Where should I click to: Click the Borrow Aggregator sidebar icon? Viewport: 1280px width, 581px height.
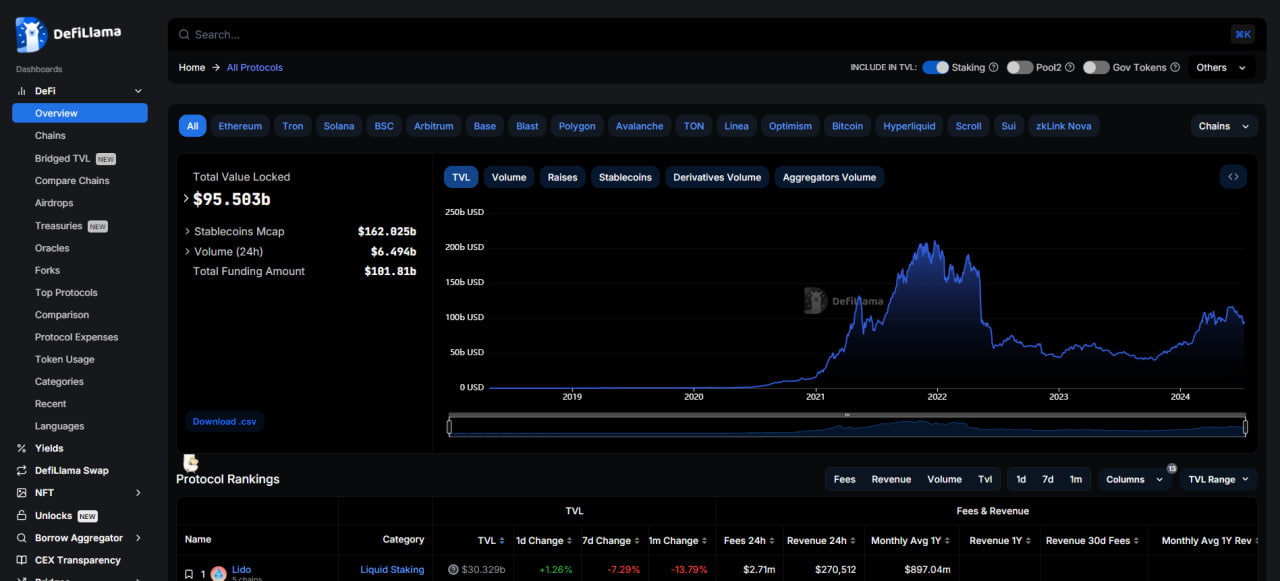(x=22, y=538)
